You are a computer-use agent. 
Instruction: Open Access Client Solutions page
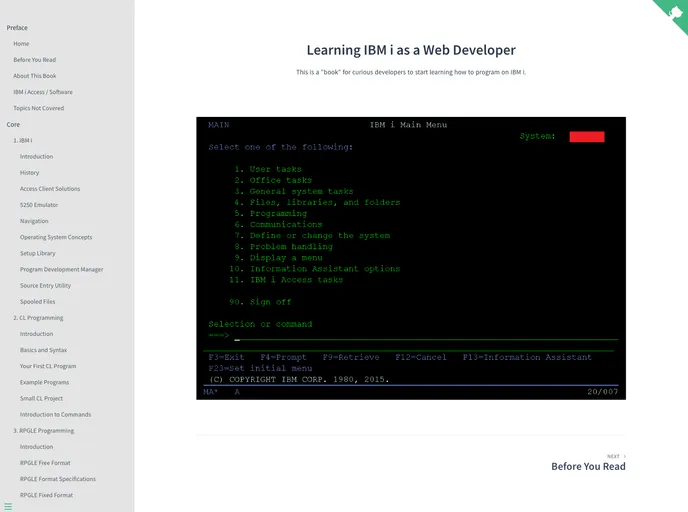(50, 189)
